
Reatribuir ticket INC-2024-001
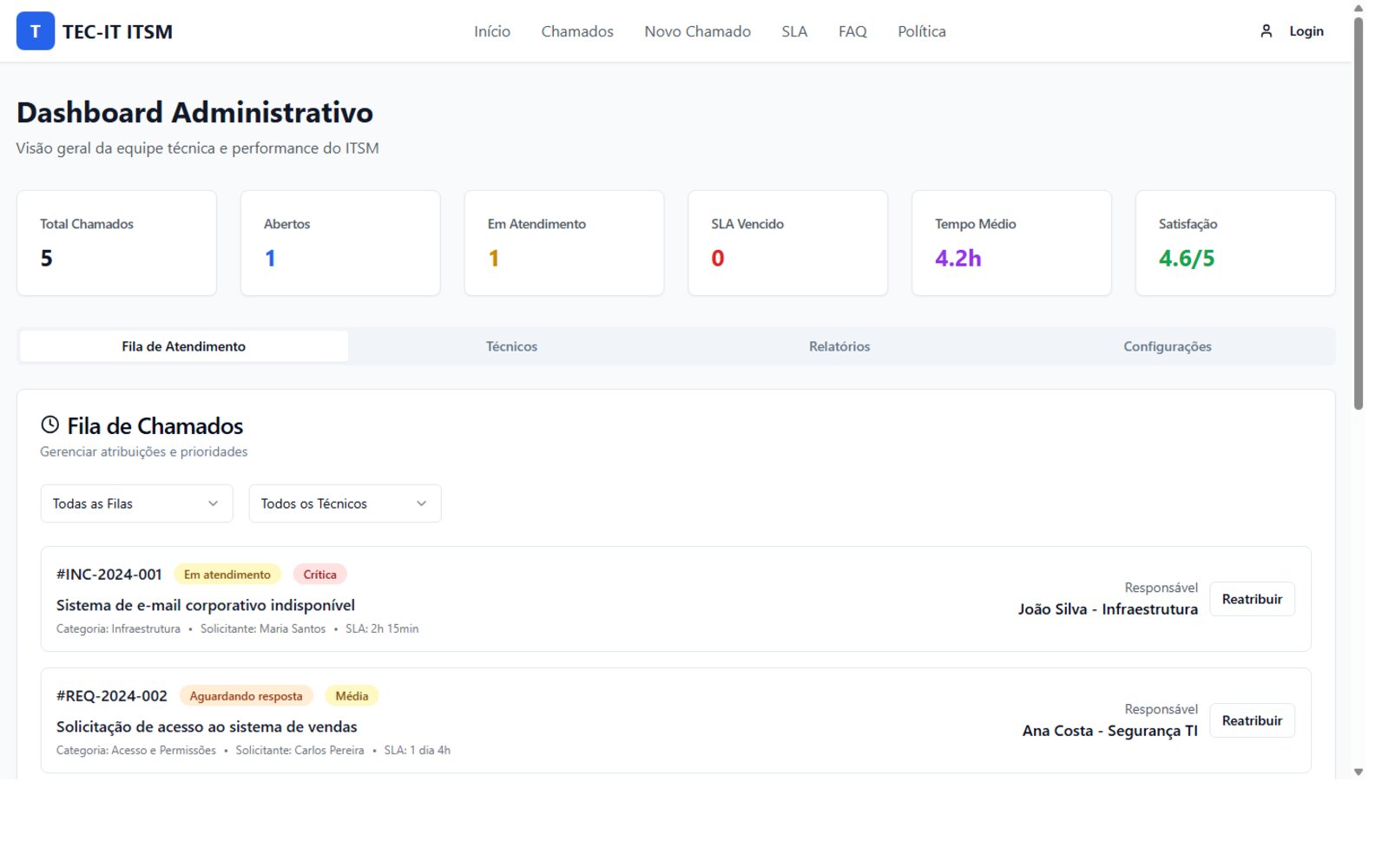click(x=1252, y=599)
